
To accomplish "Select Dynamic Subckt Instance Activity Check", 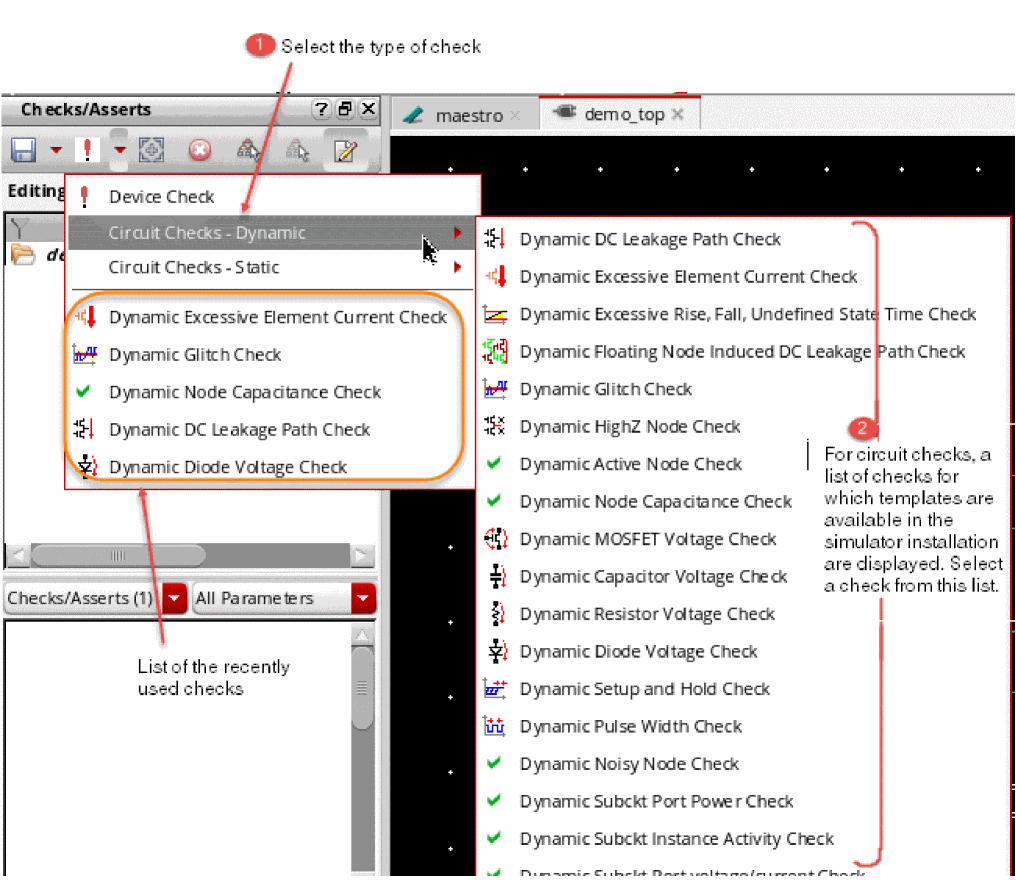I will 743,839.
